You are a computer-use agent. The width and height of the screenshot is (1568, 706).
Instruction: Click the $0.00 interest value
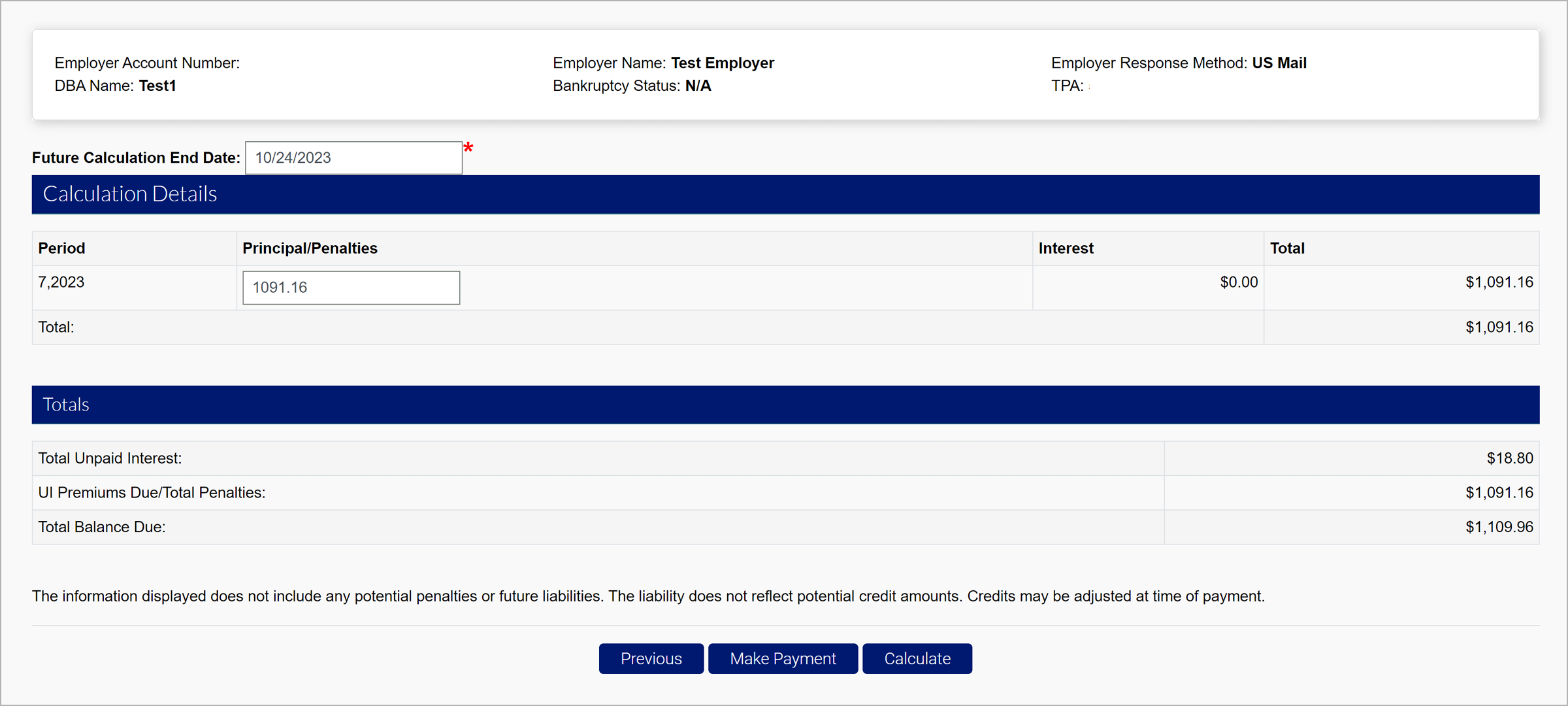[x=1238, y=282]
